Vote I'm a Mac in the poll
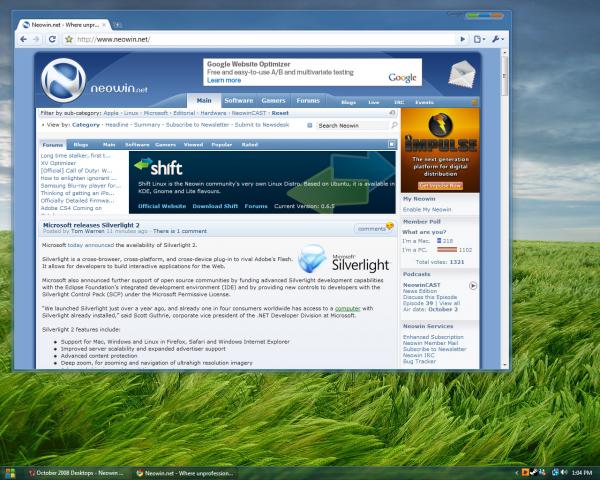600x480 pixels. point(415,241)
